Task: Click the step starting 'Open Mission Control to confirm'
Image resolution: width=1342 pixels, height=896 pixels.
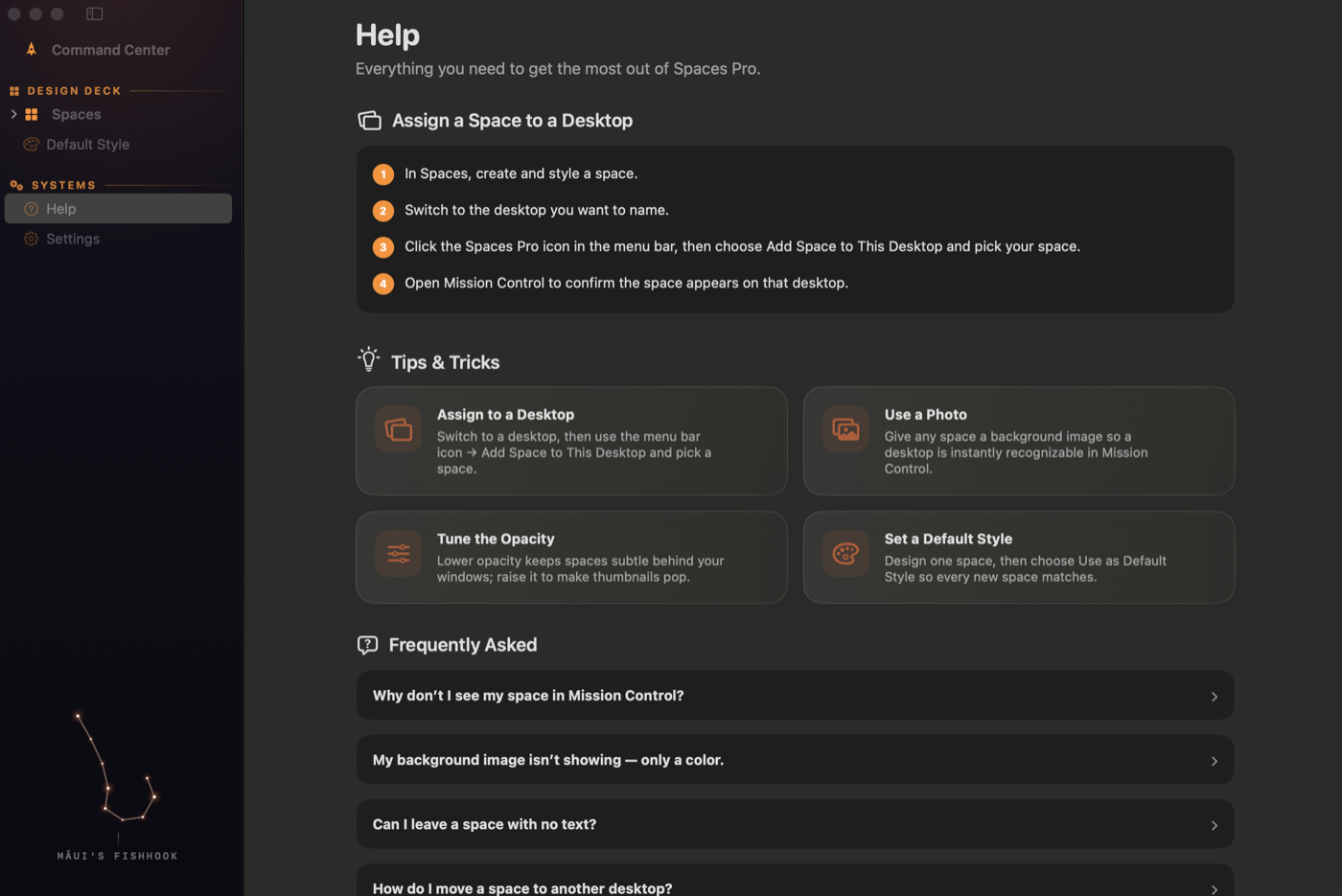Action: click(x=626, y=283)
